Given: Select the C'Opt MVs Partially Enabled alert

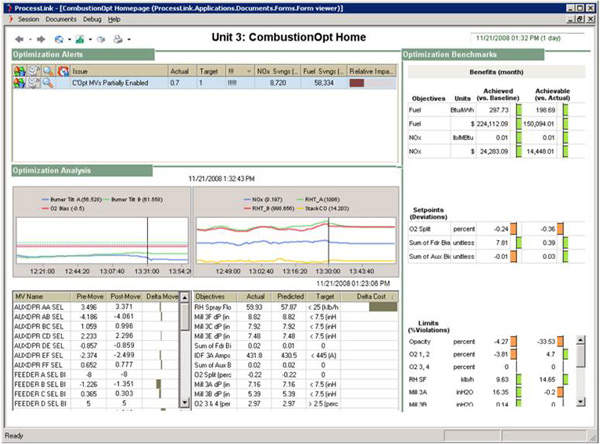Looking at the screenshot, I should point(204,83).
